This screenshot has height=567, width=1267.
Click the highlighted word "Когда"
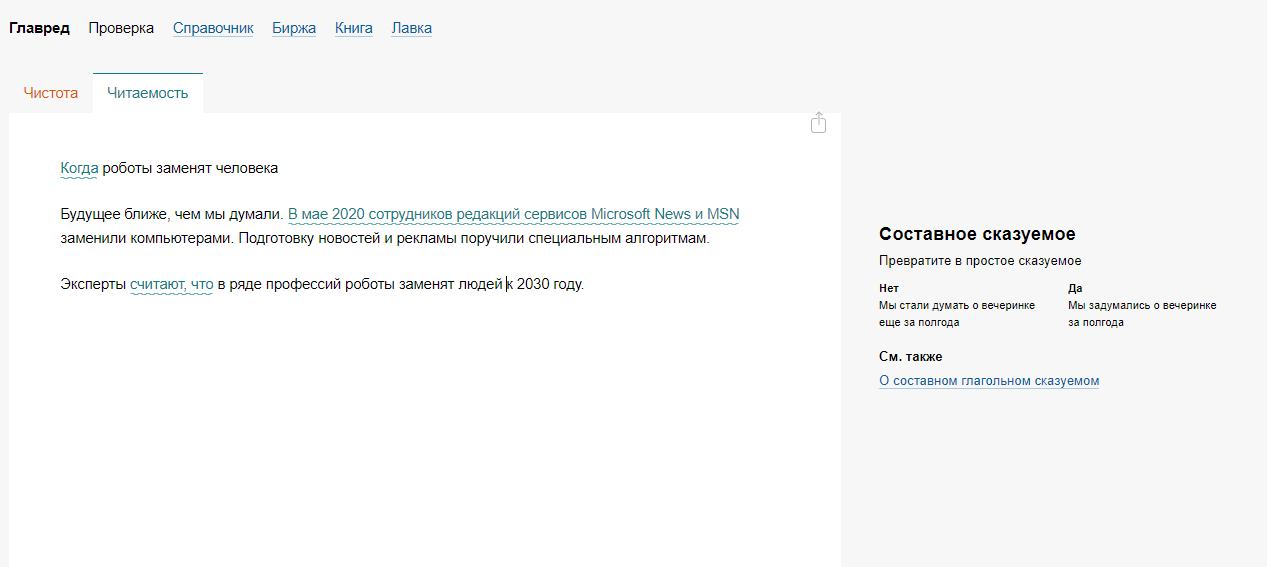79,168
